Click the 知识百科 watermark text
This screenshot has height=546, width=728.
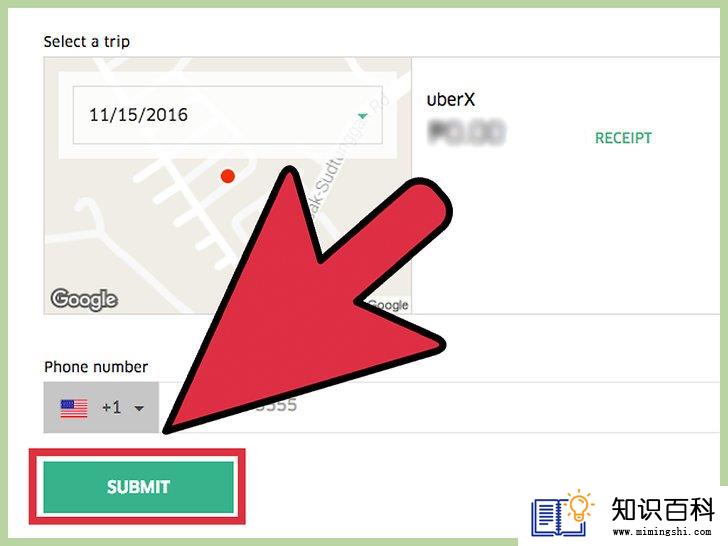point(662,509)
